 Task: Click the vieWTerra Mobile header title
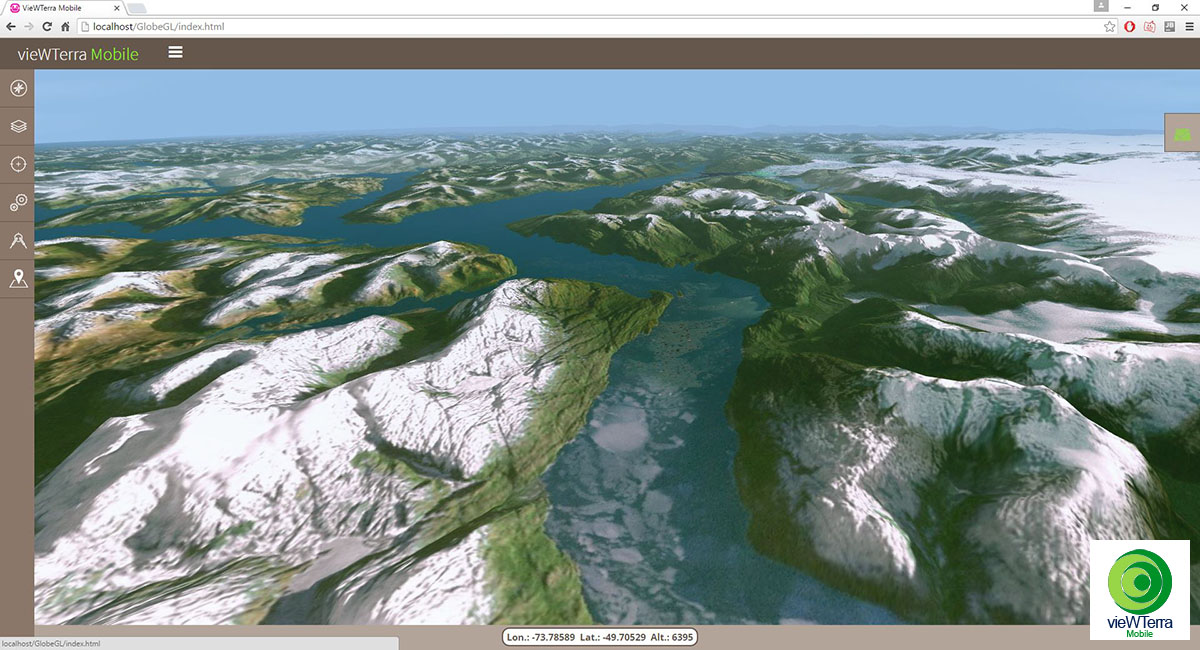[x=78, y=54]
